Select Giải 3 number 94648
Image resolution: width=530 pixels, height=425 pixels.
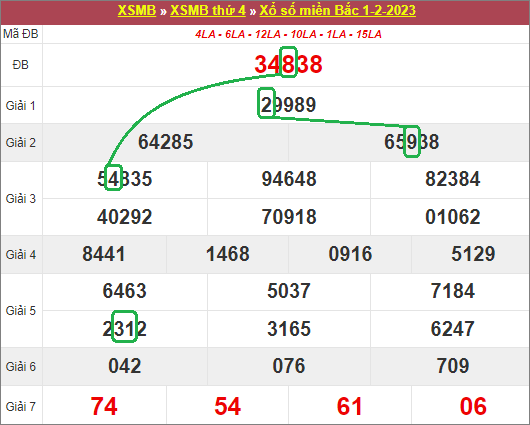(289, 179)
